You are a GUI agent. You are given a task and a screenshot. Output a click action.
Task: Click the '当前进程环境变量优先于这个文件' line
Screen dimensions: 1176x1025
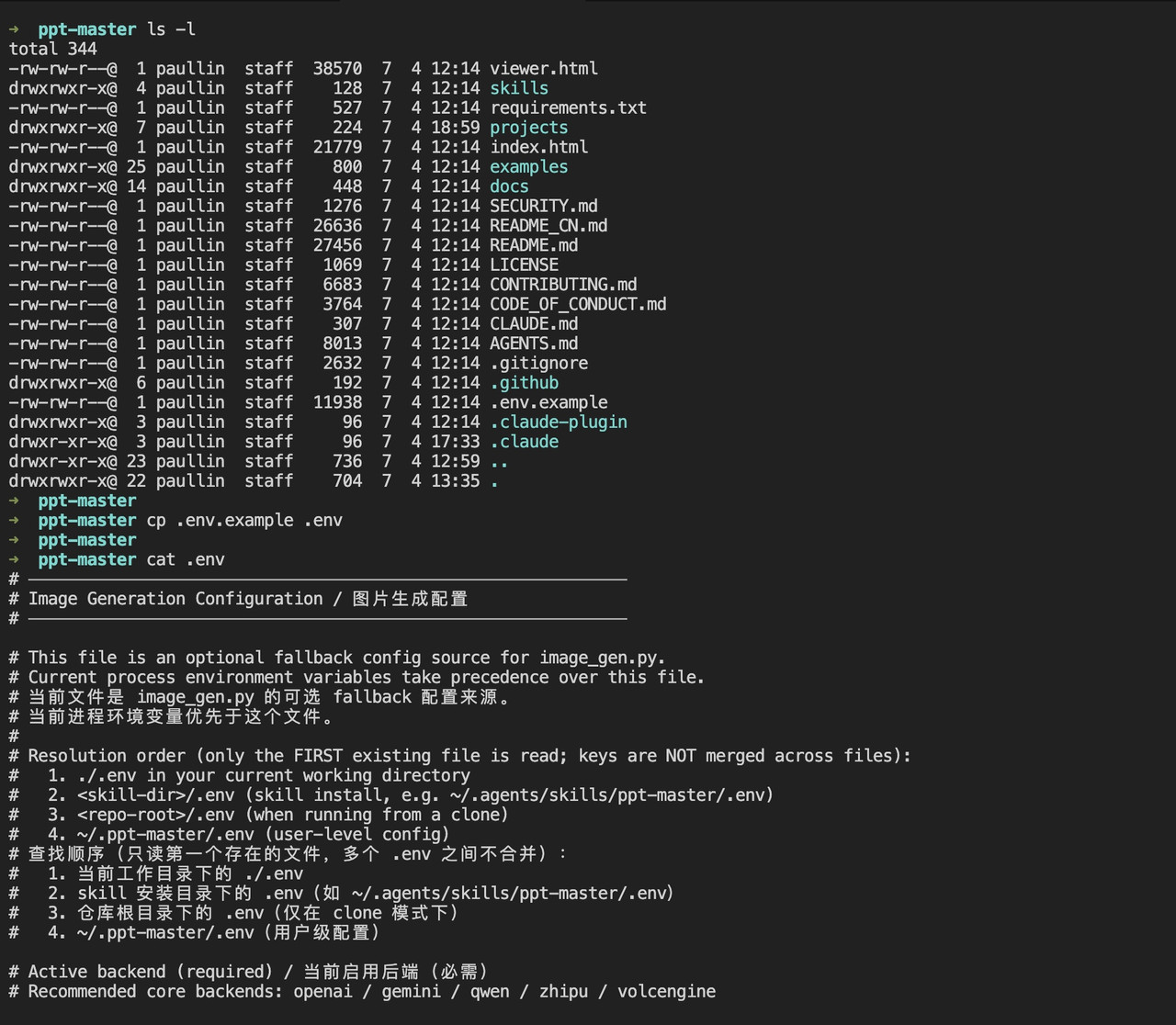click(x=174, y=716)
